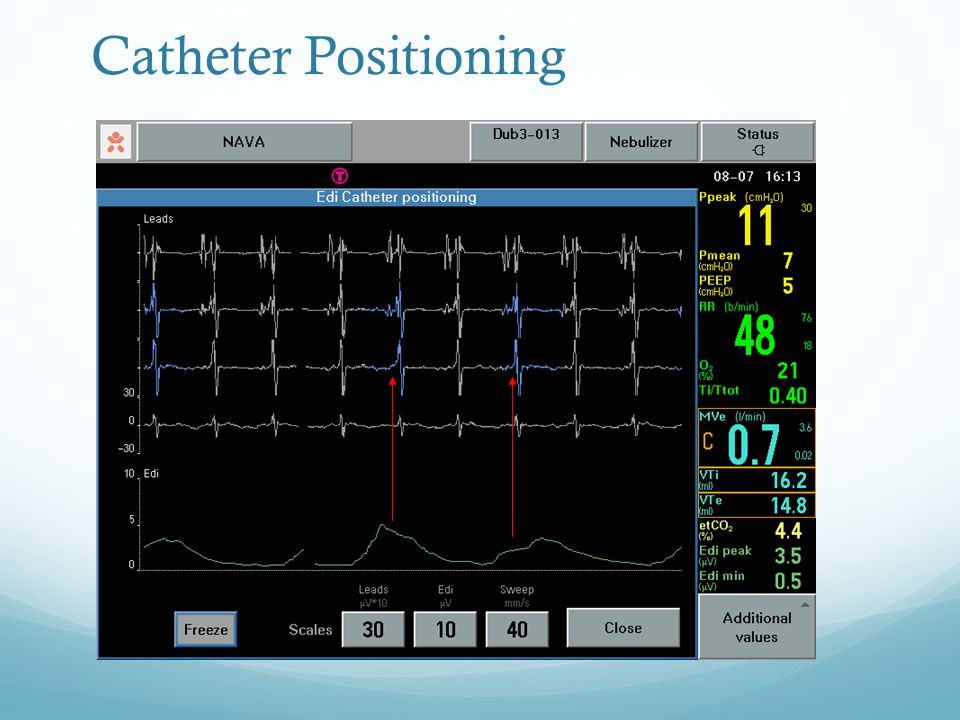Viewport: 960px width, 720px height.
Task: Select the VTe value 14.8
Action: tap(789, 506)
